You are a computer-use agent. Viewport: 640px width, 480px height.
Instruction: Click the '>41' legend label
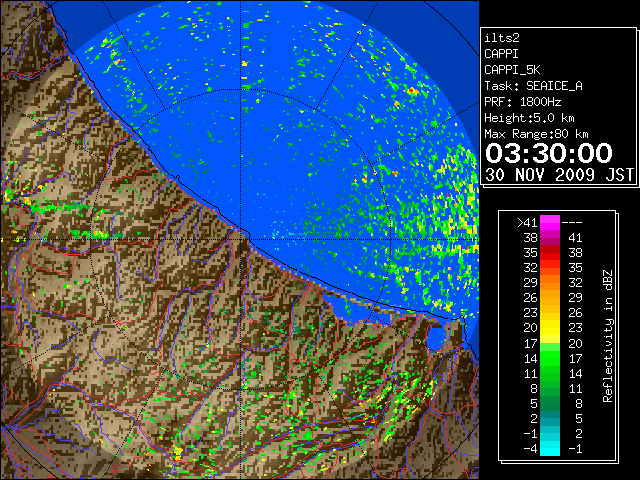point(527,222)
